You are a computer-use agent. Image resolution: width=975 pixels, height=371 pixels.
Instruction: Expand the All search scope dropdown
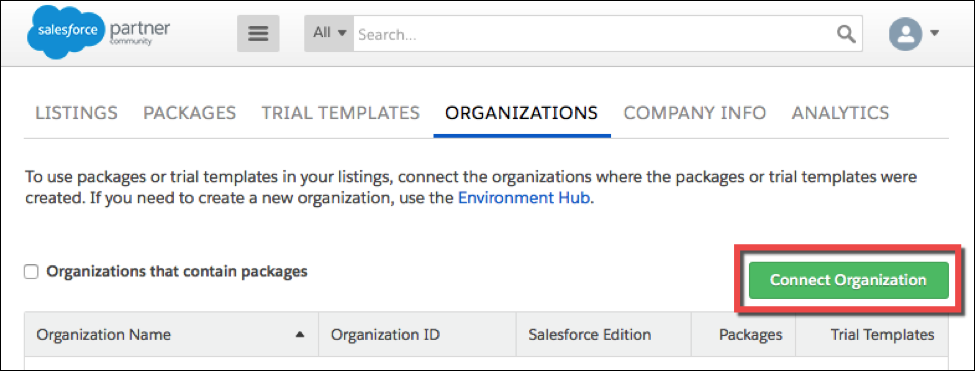tap(329, 34)
